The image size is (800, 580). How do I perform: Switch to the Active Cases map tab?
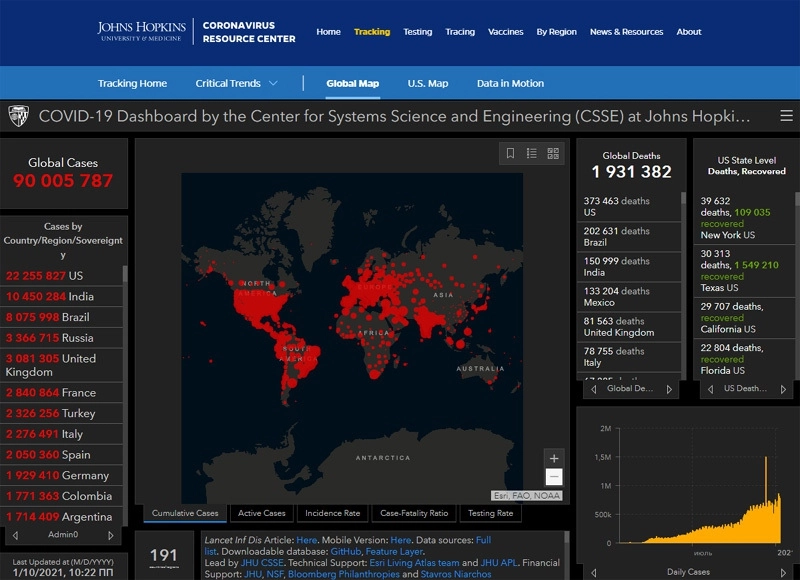click(261, 513)
